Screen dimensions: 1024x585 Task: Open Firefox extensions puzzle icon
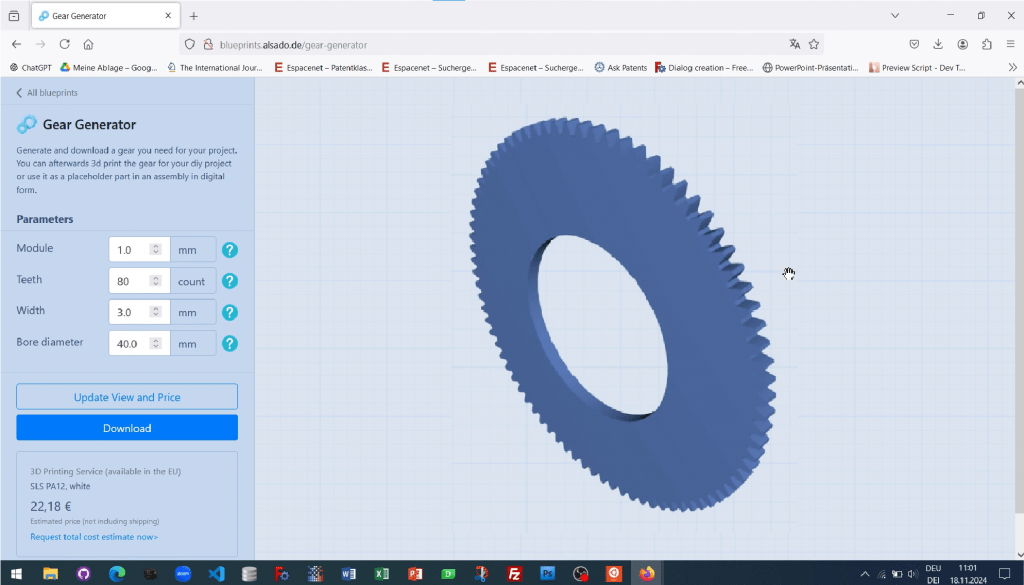tap(987, 44)
